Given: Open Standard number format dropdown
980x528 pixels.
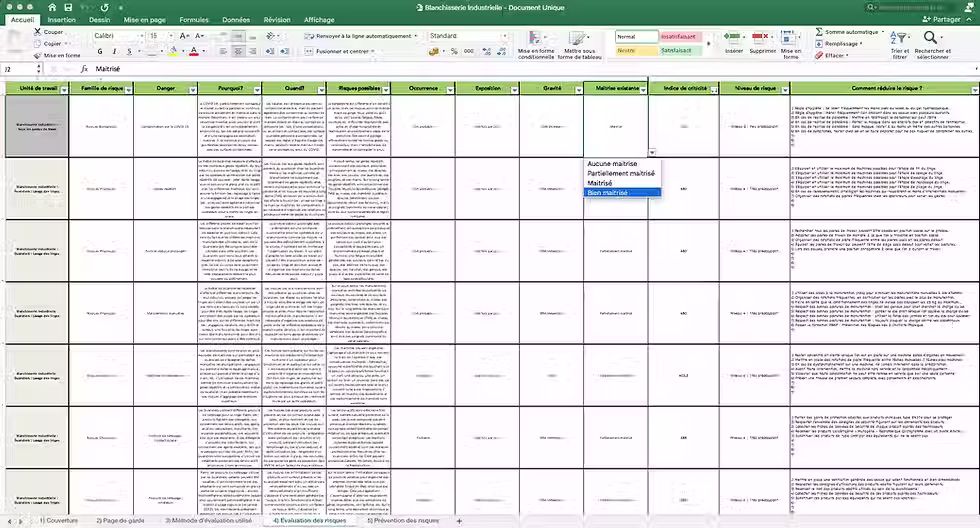Looking at the screenshot, I should (504, 36).
